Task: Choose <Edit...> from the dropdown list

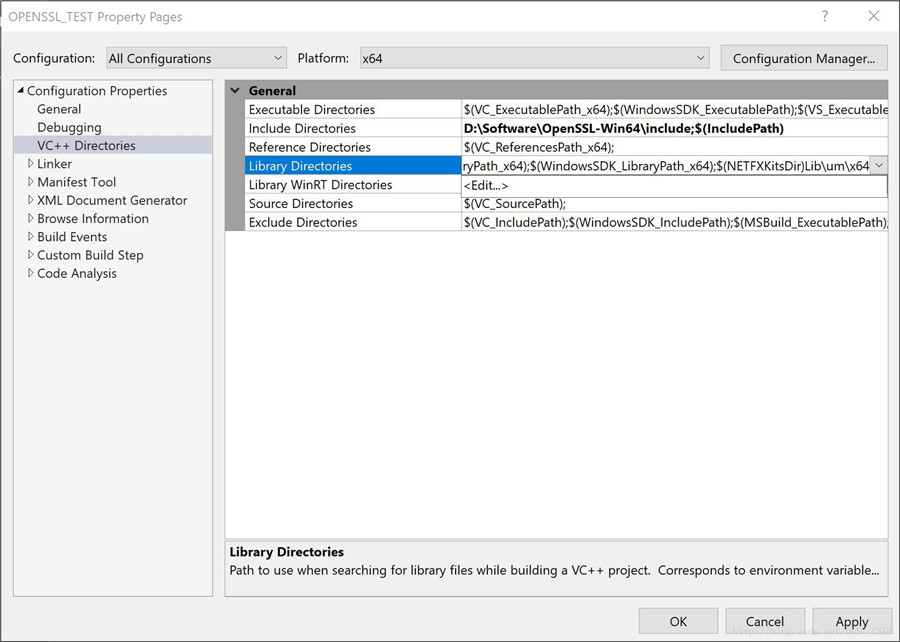Action: 674,185
